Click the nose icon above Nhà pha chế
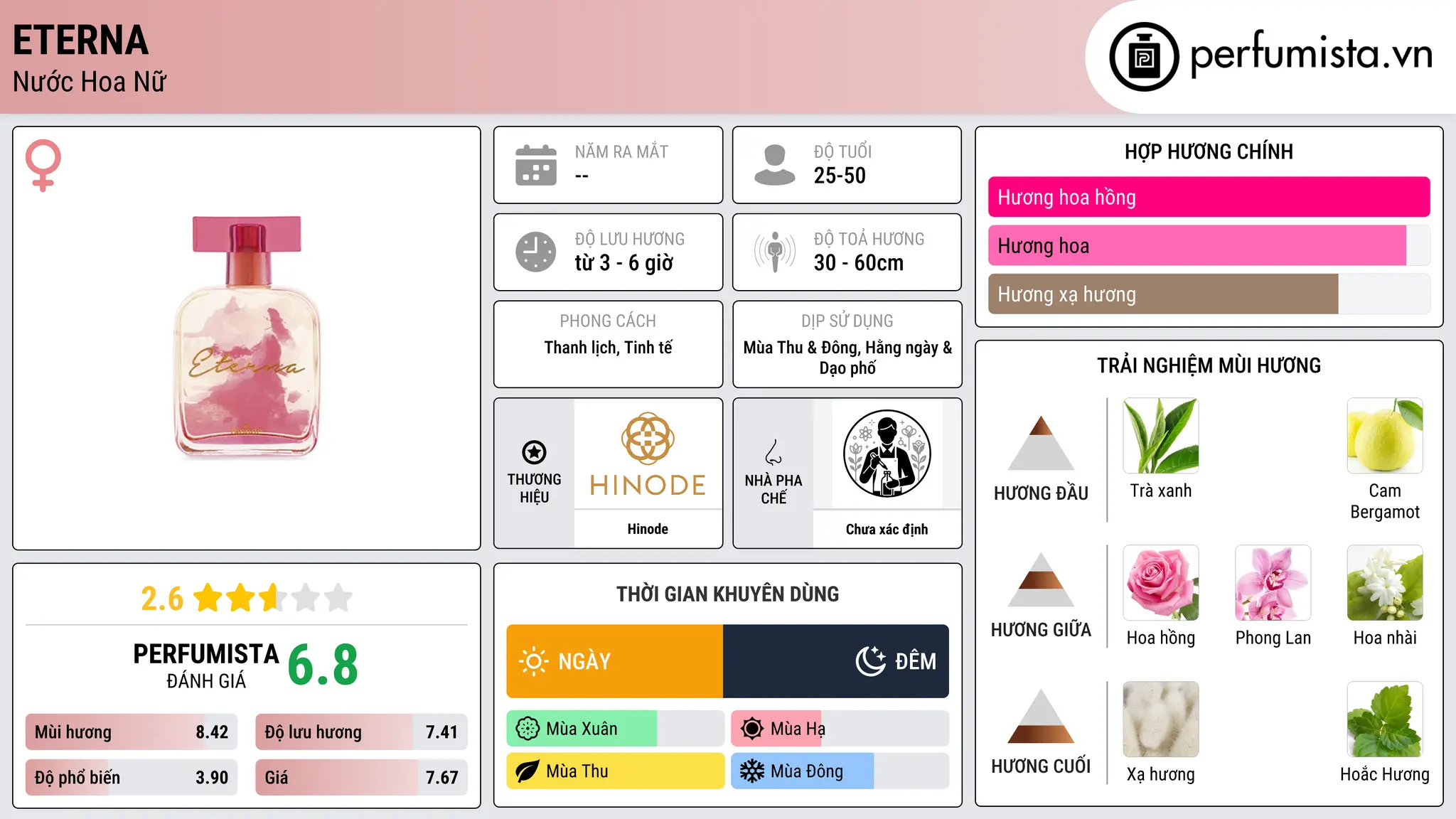The image size is (1456, 819). [773, 452]
